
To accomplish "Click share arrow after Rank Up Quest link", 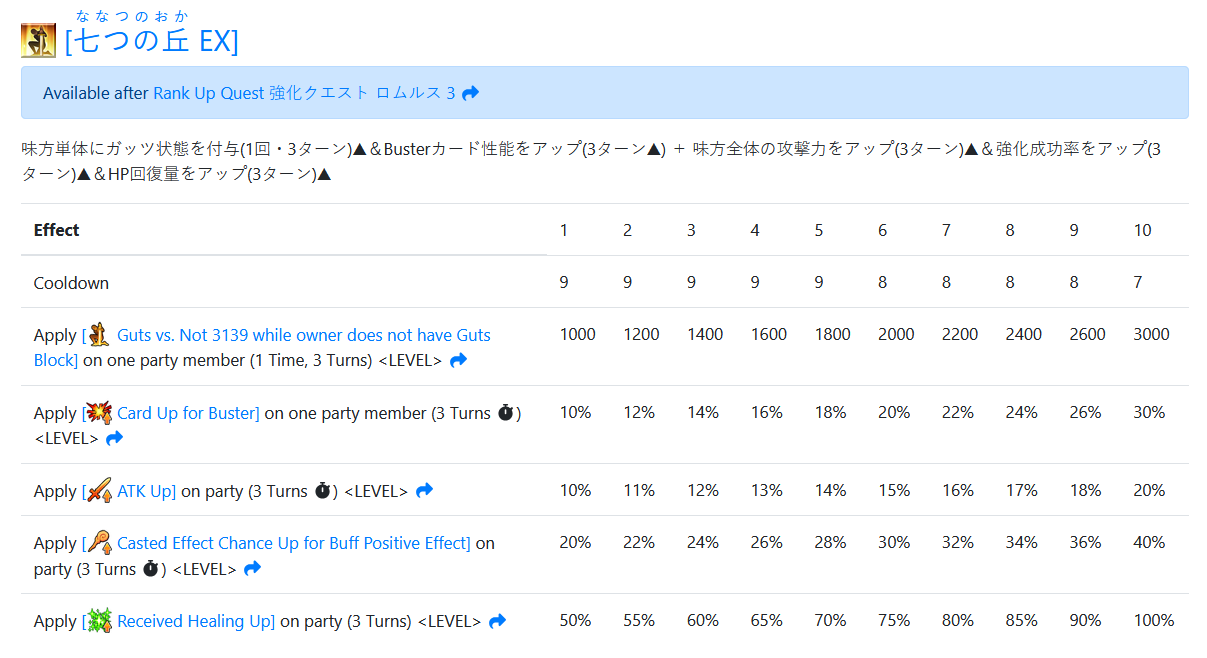I will (x=471, y=93).
